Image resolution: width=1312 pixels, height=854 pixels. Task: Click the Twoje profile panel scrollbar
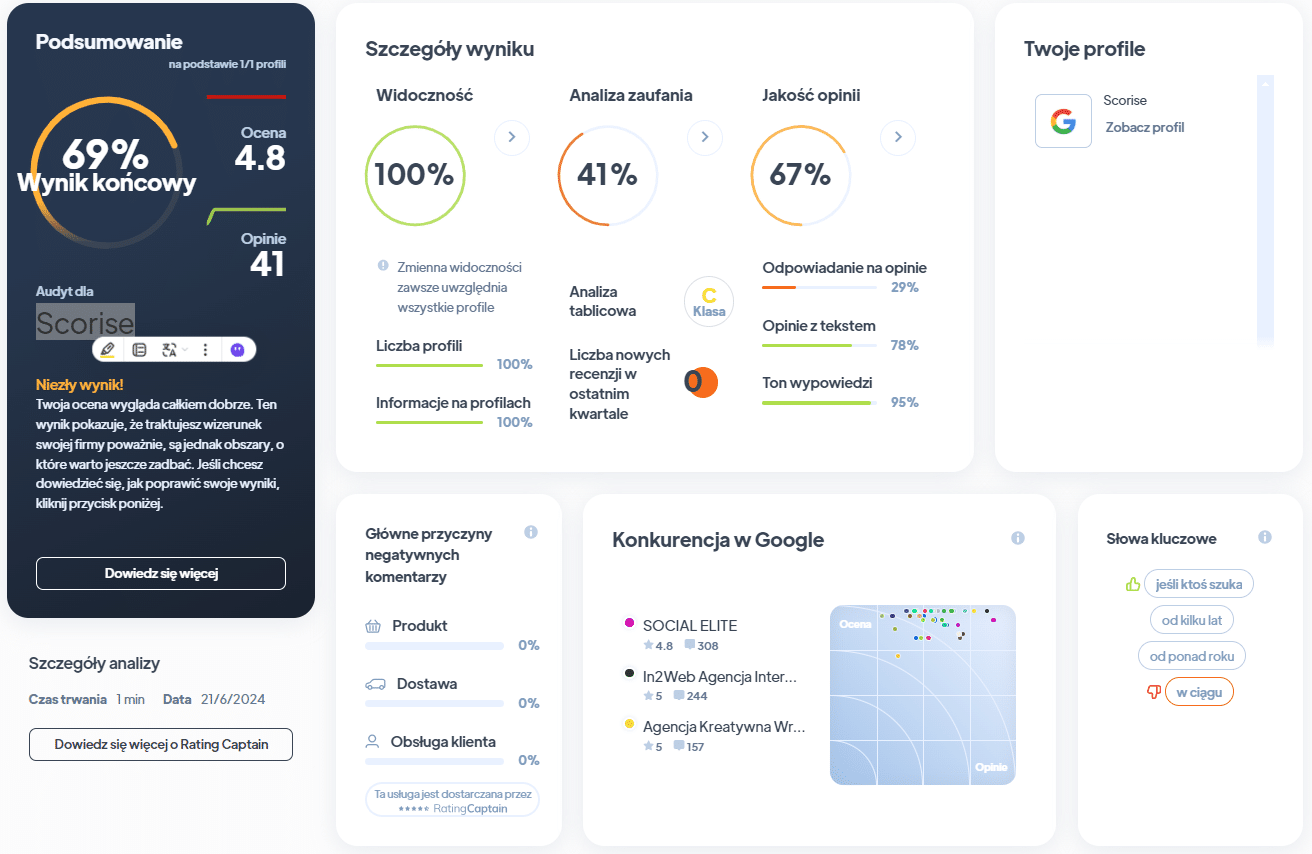(1265, 210)
